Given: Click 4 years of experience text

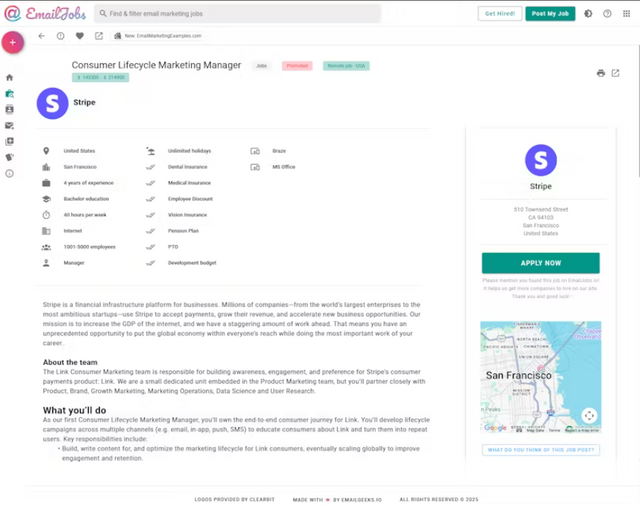Looking at the screenshot, I should [89, 183].
